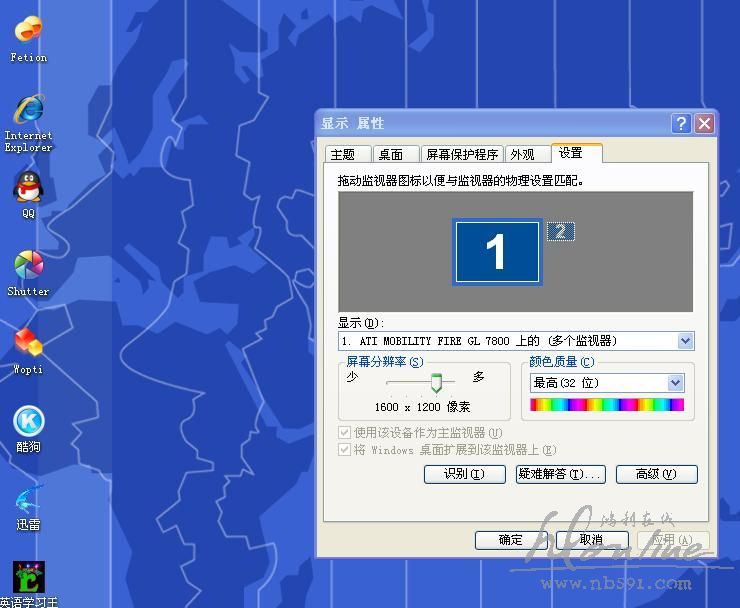Open the 酷狗 music player icon
Image resolution: width=740 pixels, height=608 pixels.
[x=28, y=421]
